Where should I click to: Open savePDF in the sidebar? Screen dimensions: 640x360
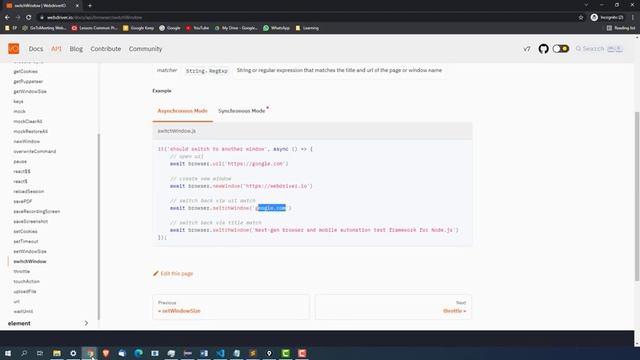coord(22,201)
